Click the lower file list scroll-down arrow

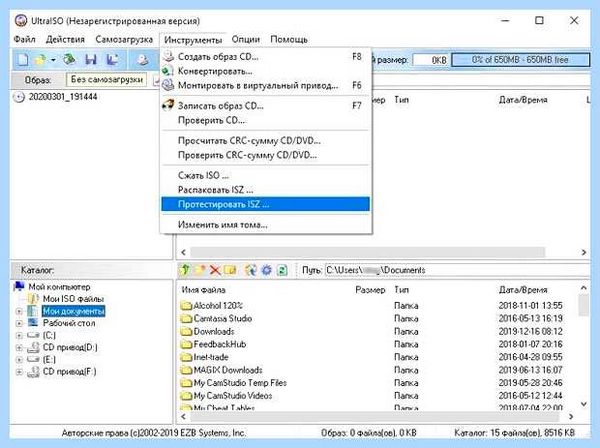[x=584, y=404]
